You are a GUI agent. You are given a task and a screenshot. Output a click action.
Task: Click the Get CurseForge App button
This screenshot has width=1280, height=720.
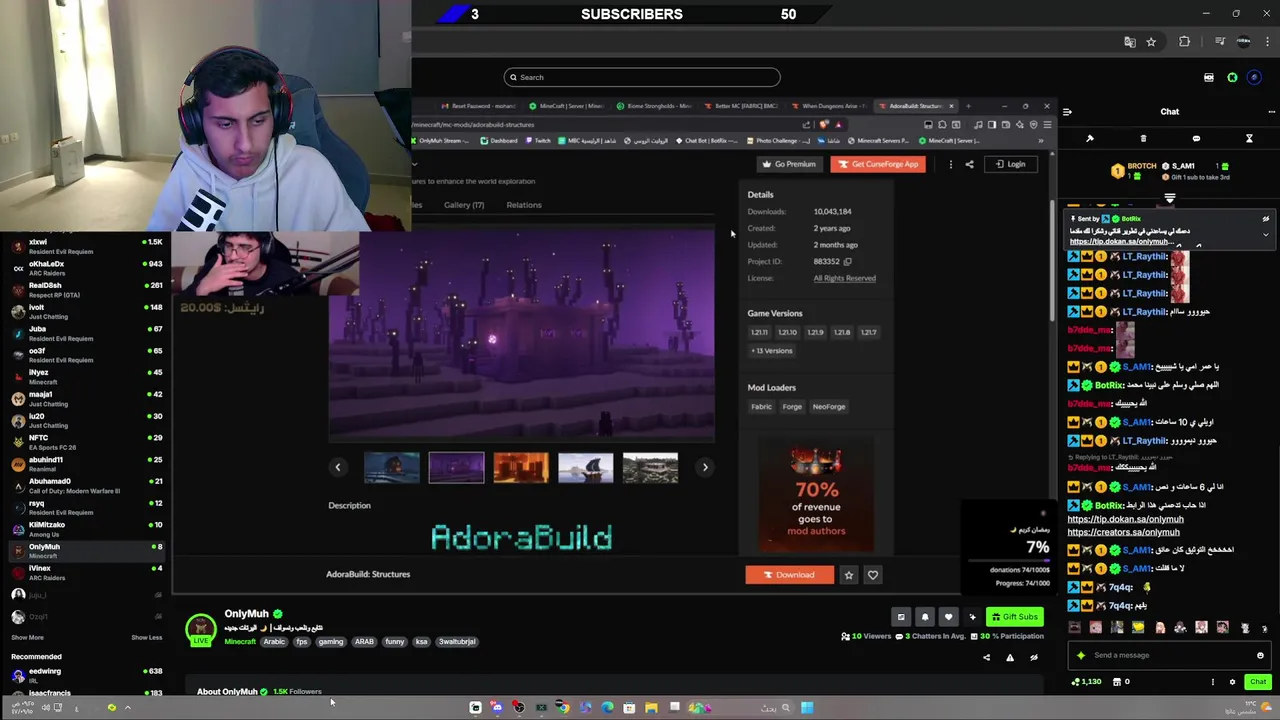(x=878, y=164)
